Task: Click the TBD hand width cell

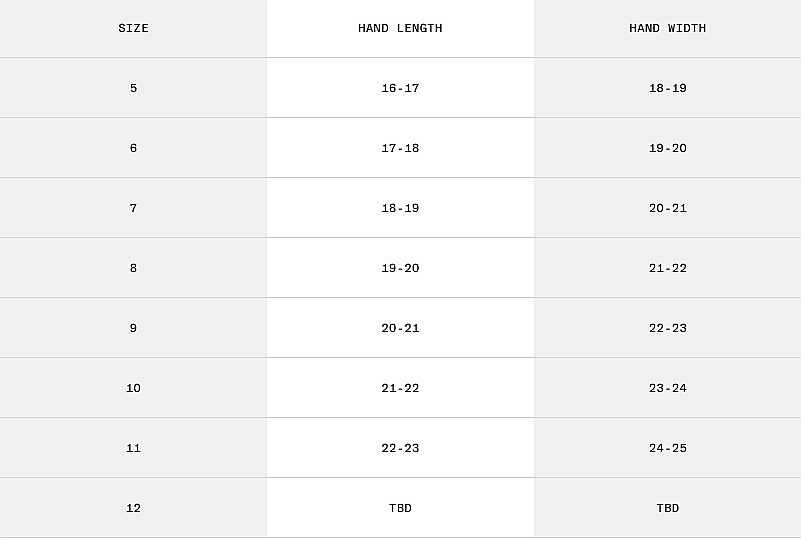Action: coord(667,508)
